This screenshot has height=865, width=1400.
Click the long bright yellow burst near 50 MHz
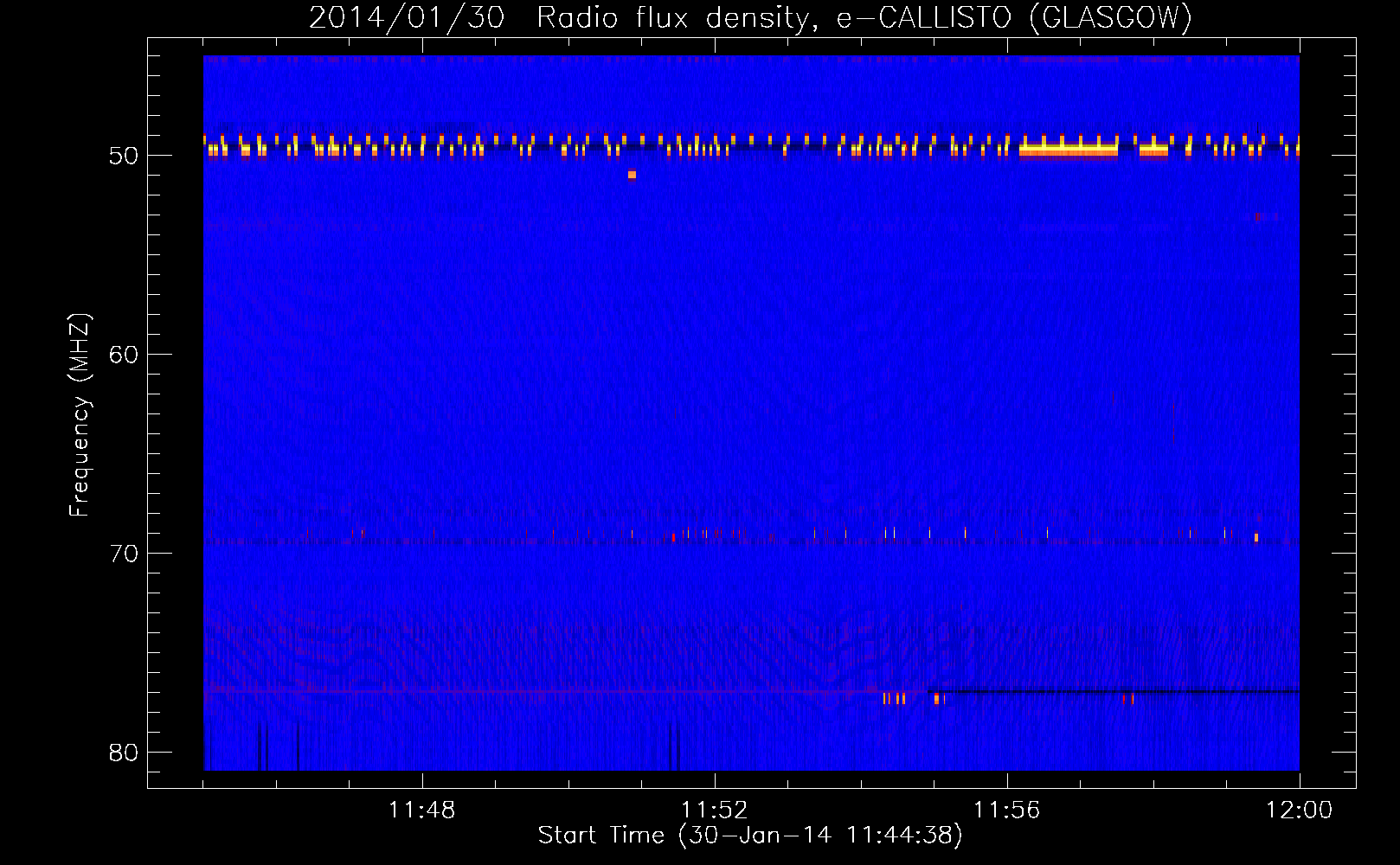pos(1069,150)
